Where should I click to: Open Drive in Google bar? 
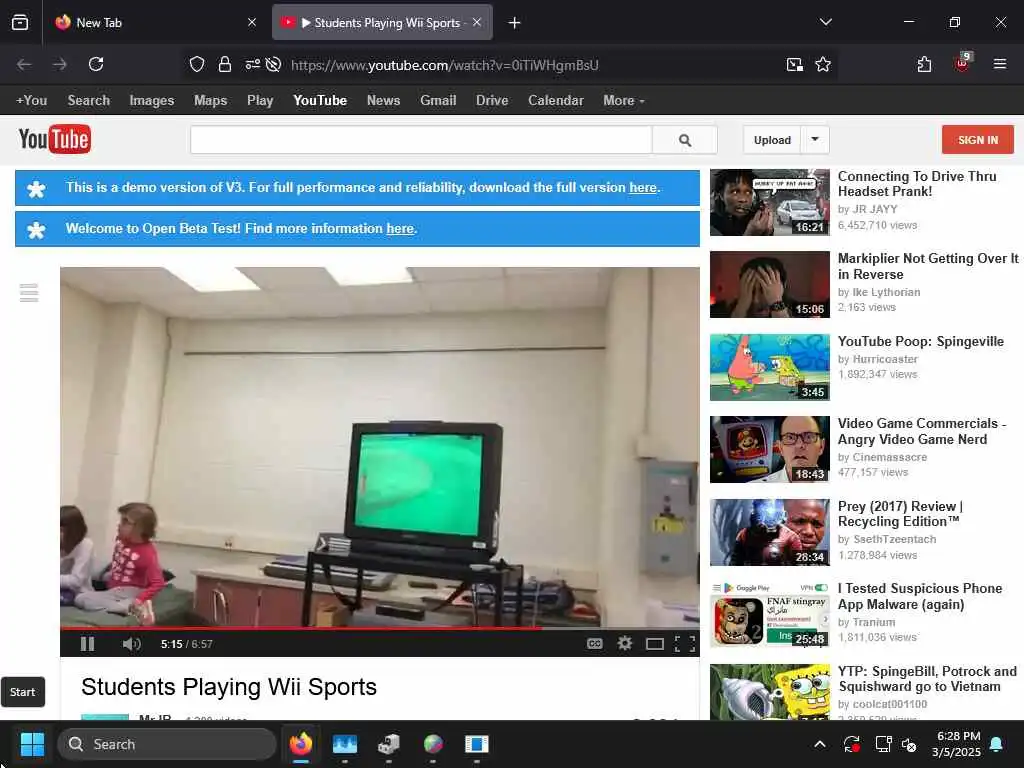coord(492,101)
